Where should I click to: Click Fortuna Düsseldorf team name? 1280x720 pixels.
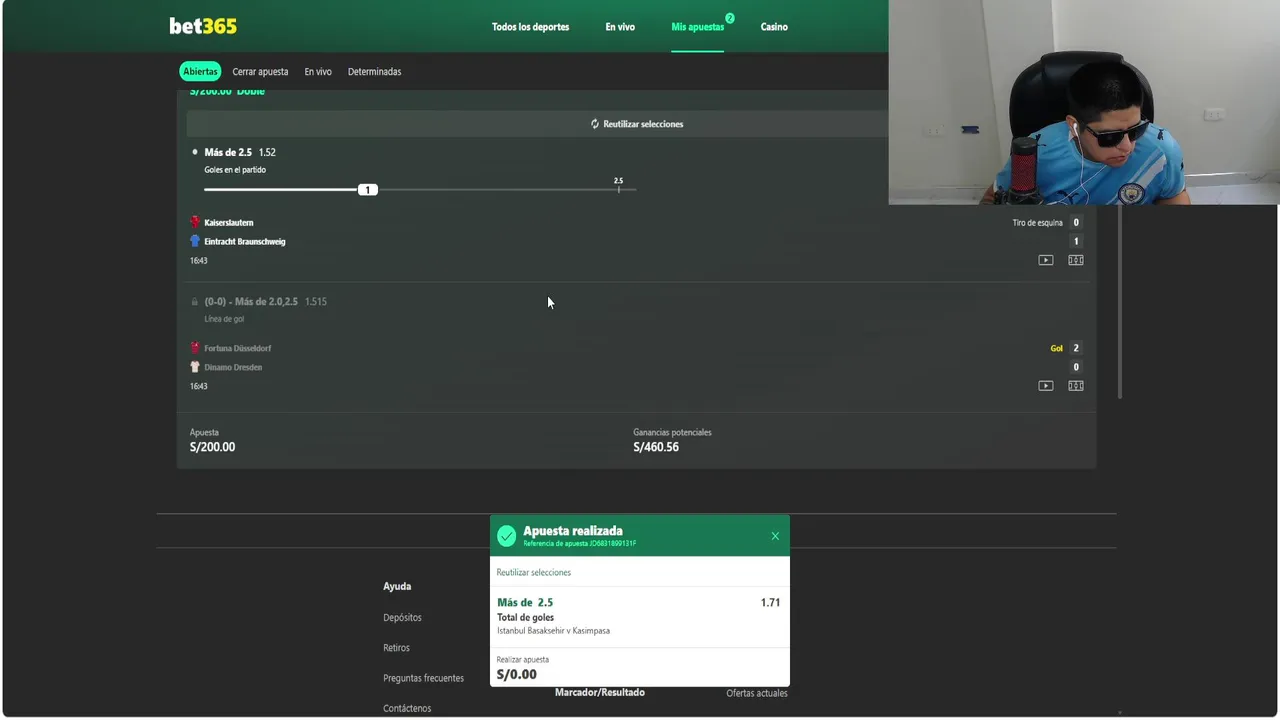click(x=238, y=348)
